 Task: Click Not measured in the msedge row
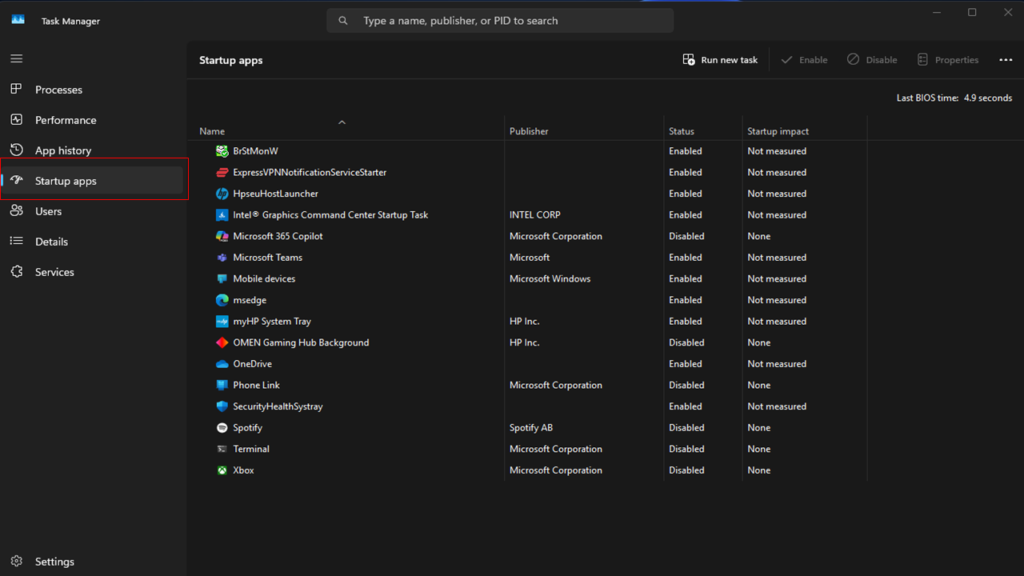click(x=776, y=300)
